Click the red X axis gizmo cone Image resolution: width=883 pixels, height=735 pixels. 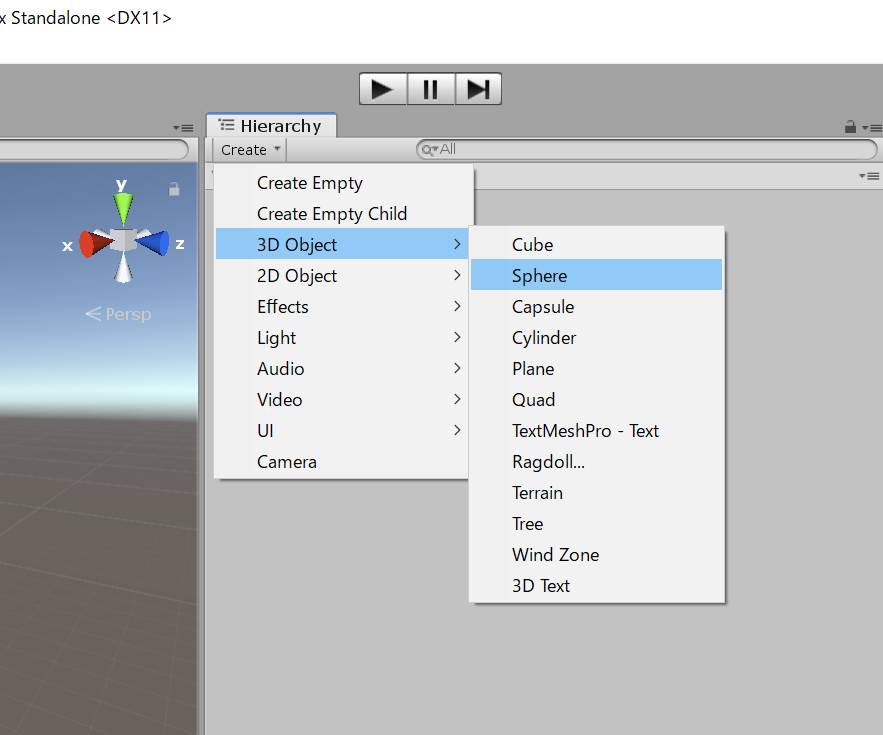coord(93,244)
